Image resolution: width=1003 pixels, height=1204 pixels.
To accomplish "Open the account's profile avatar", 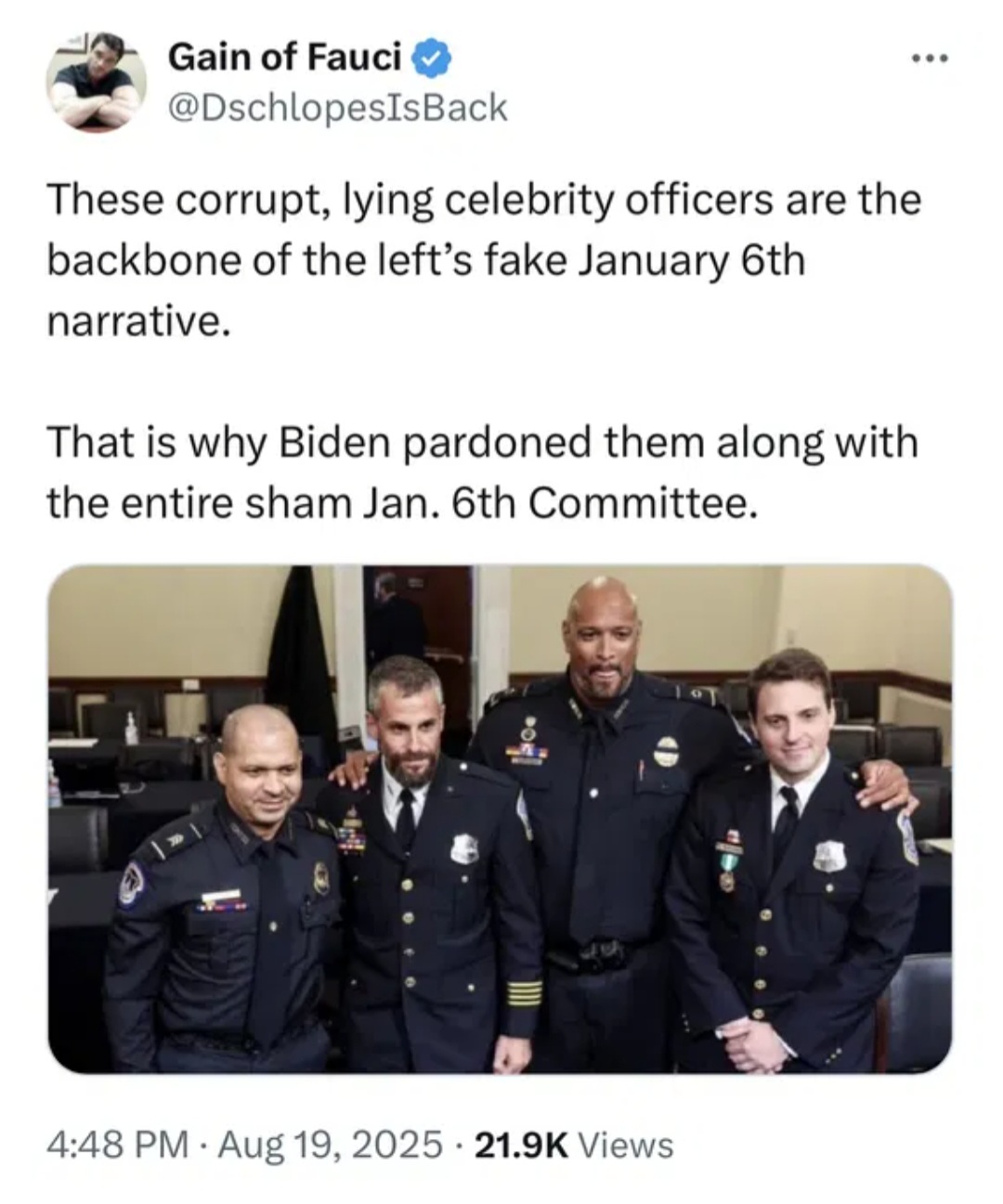I will [x=97, y=82].
